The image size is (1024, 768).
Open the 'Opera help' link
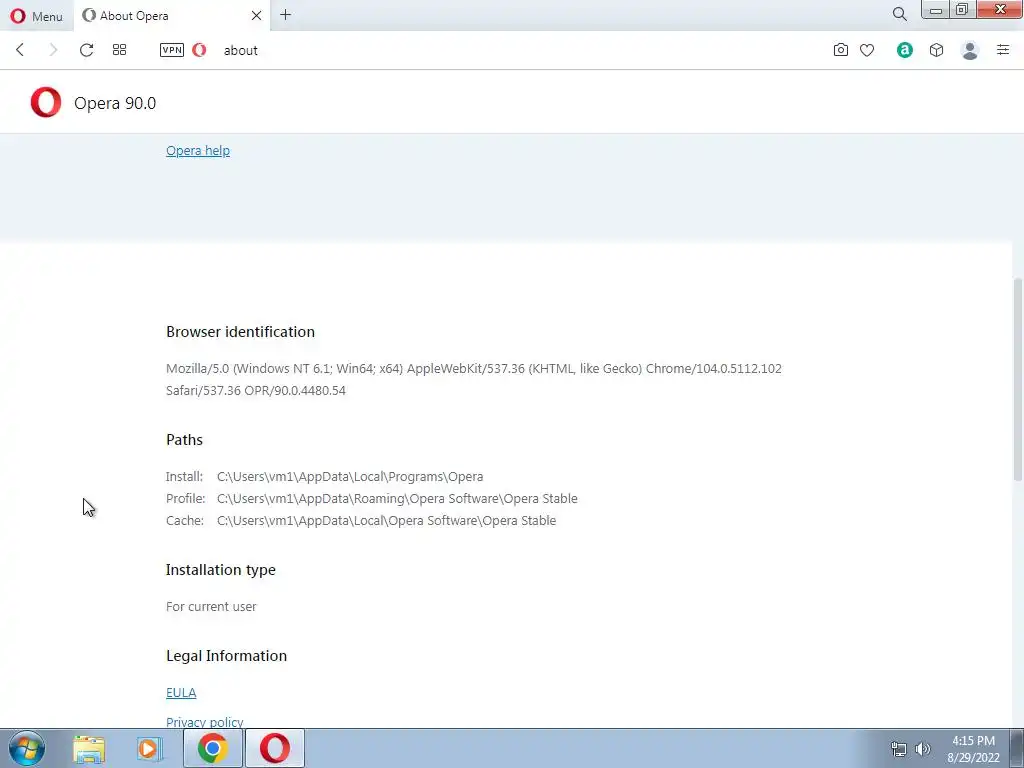pyautogui.click(x=198, y=151)
